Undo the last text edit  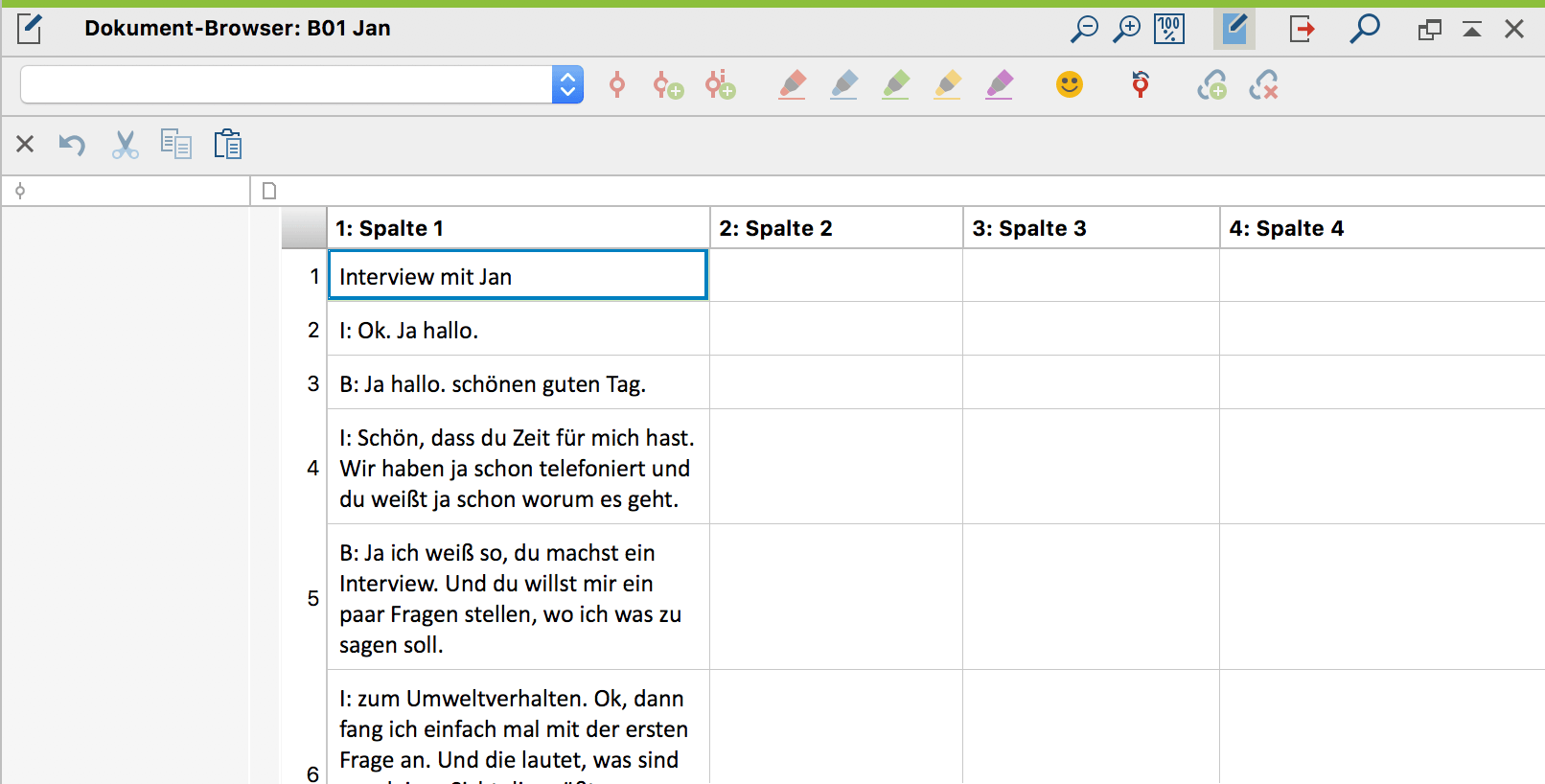click(x=73, y=145)
